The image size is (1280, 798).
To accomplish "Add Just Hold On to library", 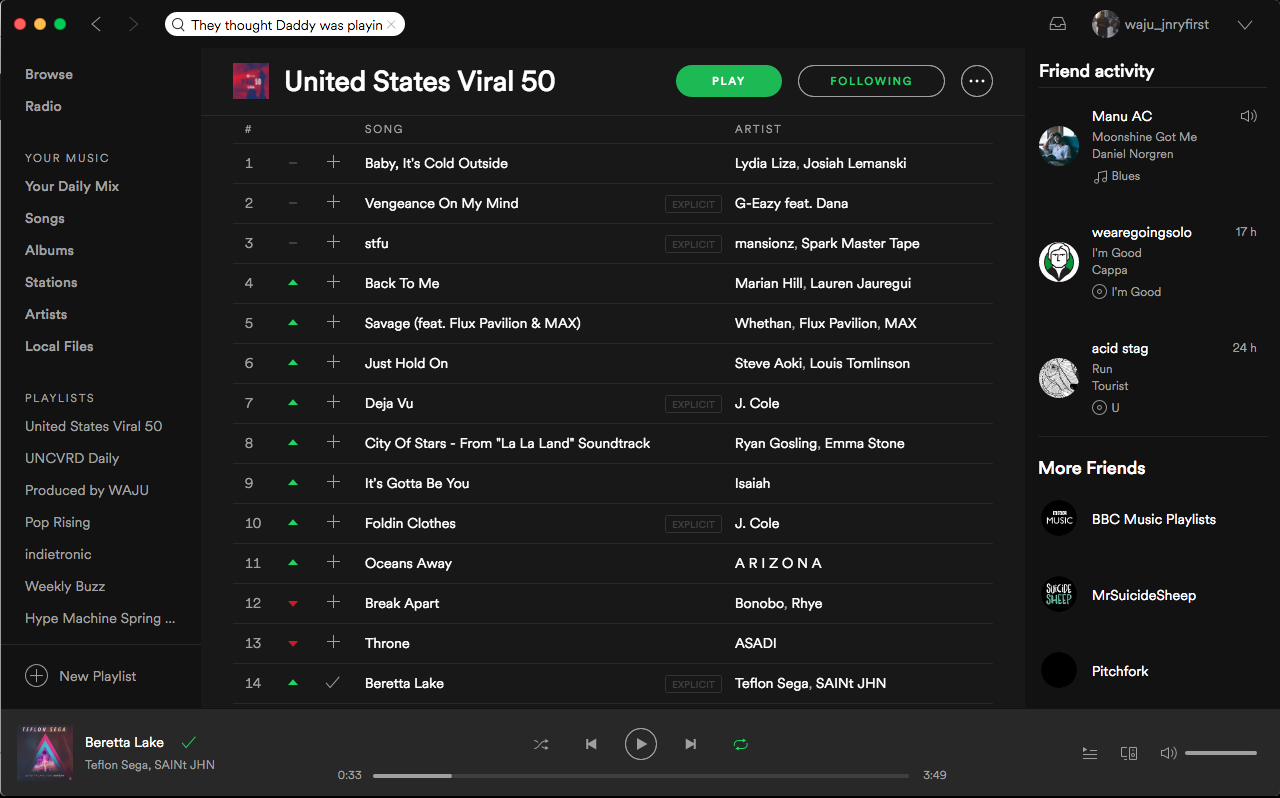I will click(x=333, y=363).
